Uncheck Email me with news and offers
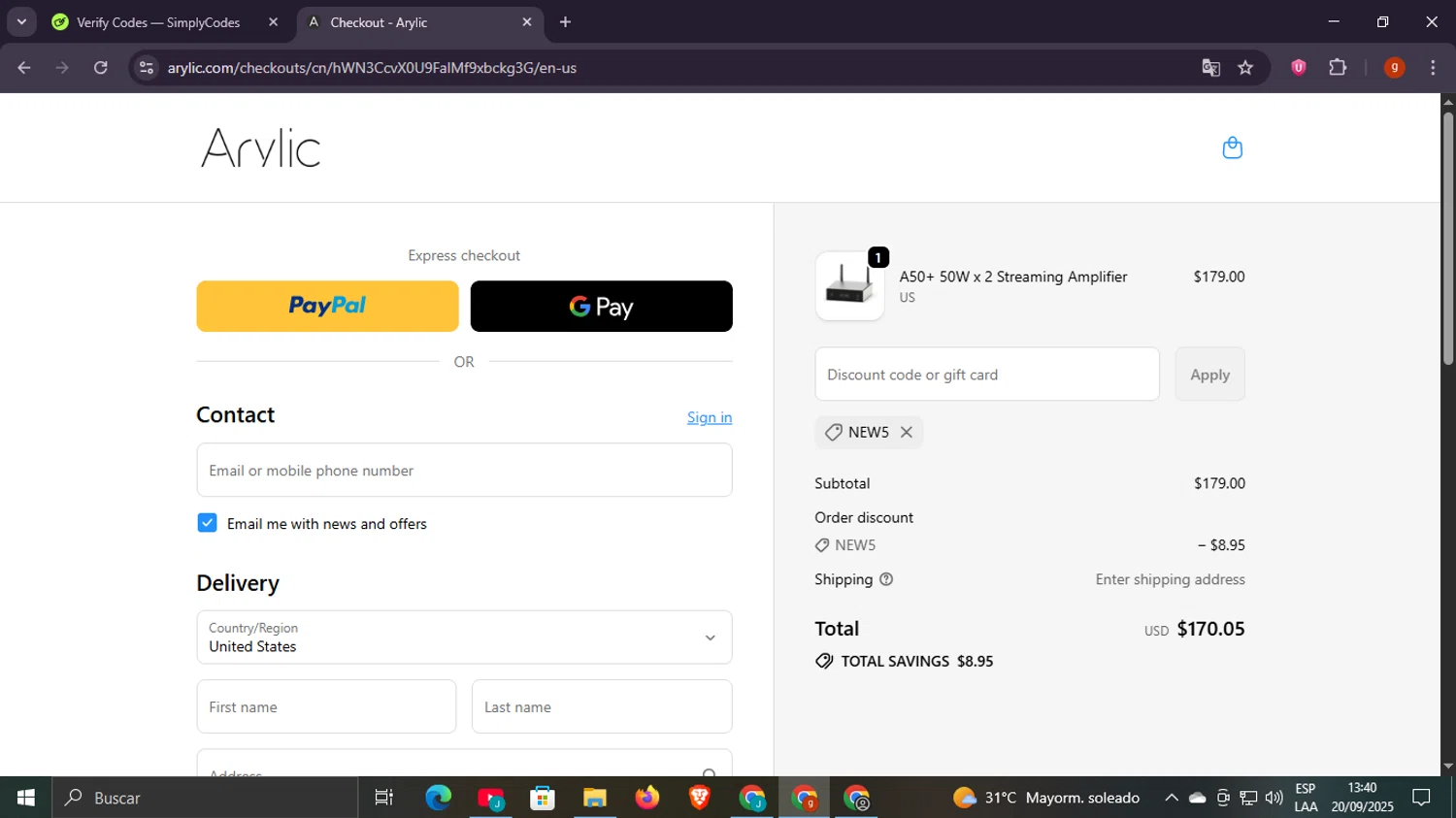The image size is (1456, 818). pos(207,523)
